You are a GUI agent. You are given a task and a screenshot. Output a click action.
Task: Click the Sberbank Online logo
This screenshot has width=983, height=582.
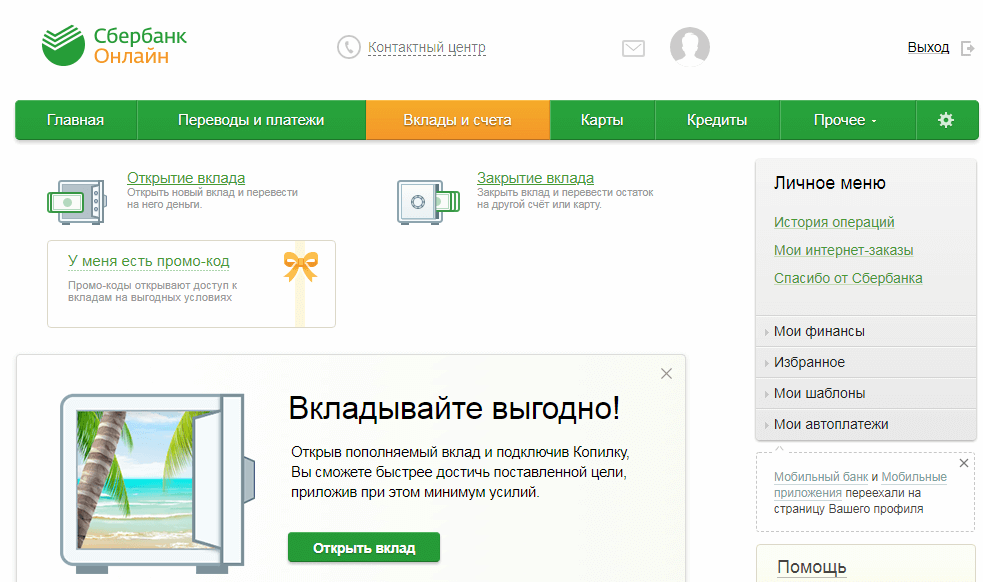pyautogui.click(x=114, y=46)
